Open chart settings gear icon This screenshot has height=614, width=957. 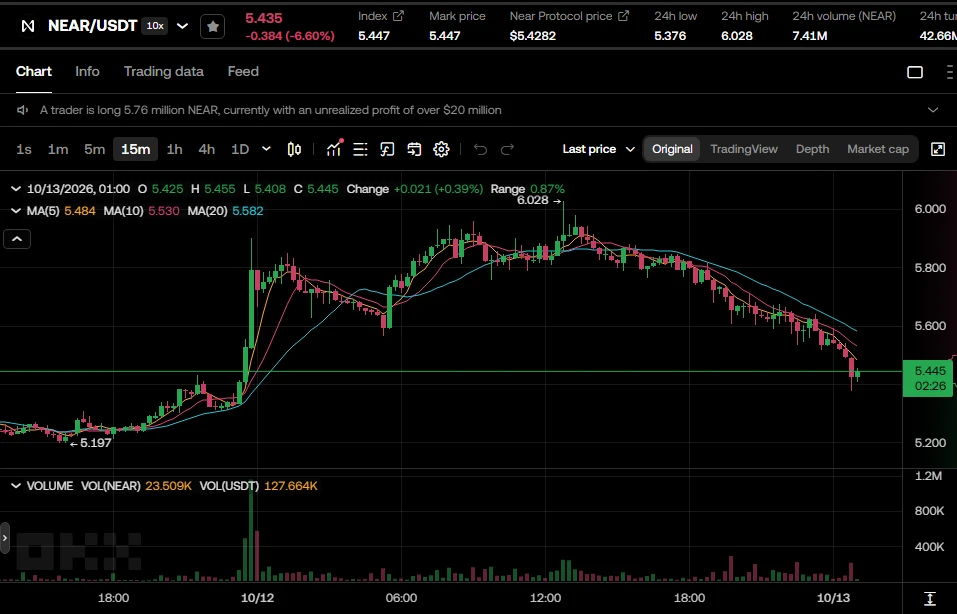click(441, 149)
